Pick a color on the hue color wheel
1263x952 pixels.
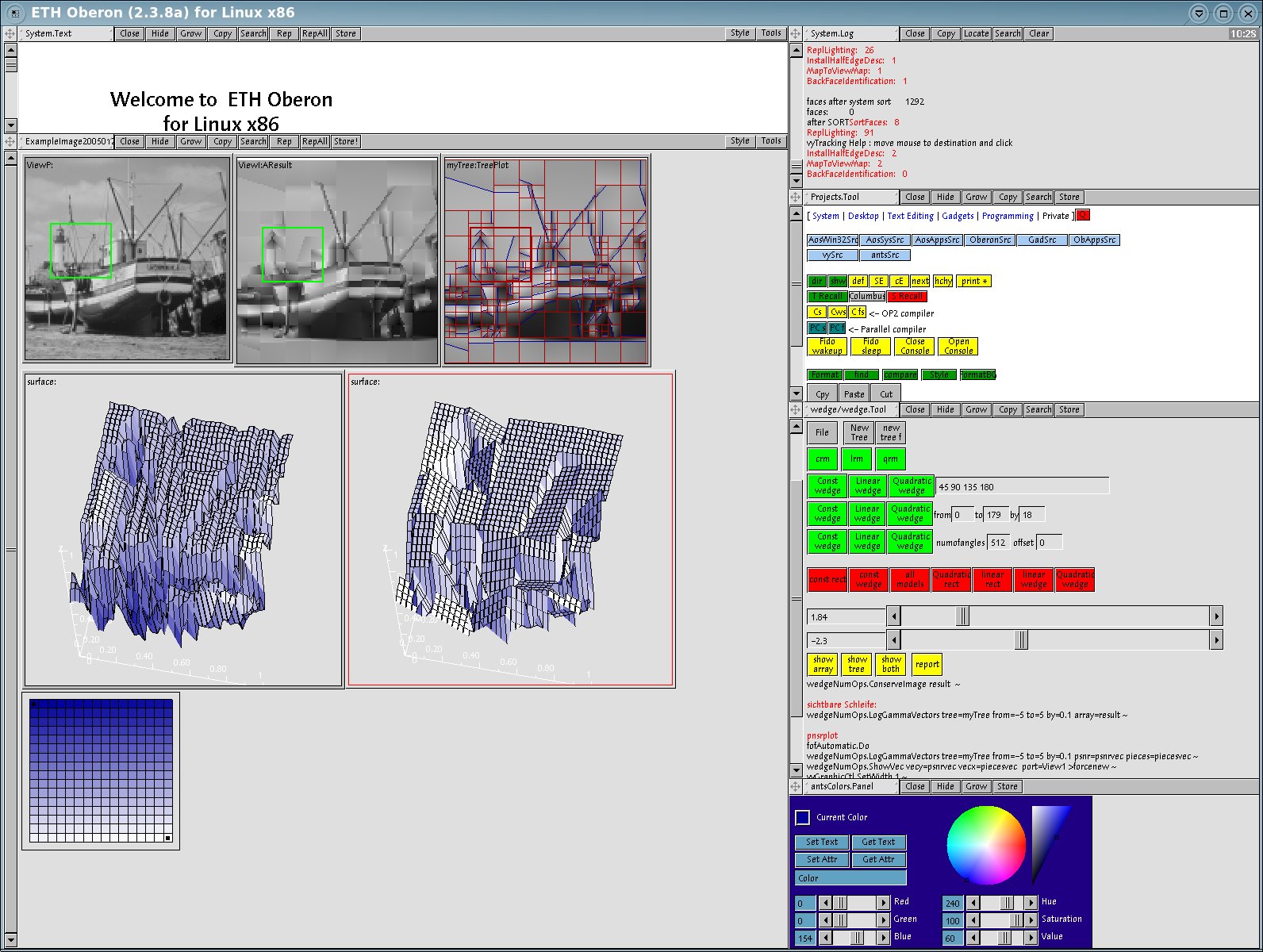click(x=986, y=845)
